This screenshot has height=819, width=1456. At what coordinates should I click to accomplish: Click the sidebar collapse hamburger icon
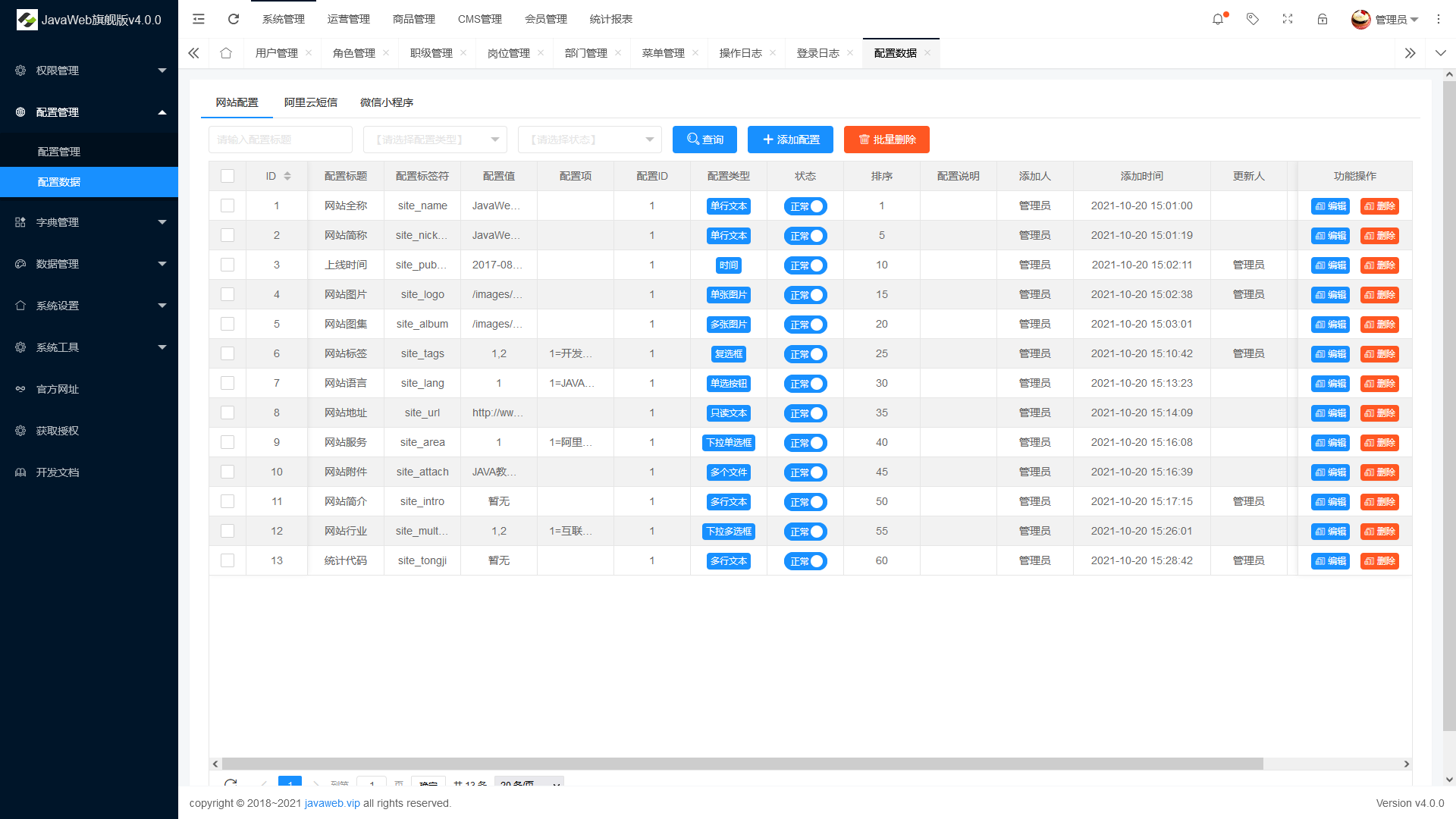[x=199, y=19]
